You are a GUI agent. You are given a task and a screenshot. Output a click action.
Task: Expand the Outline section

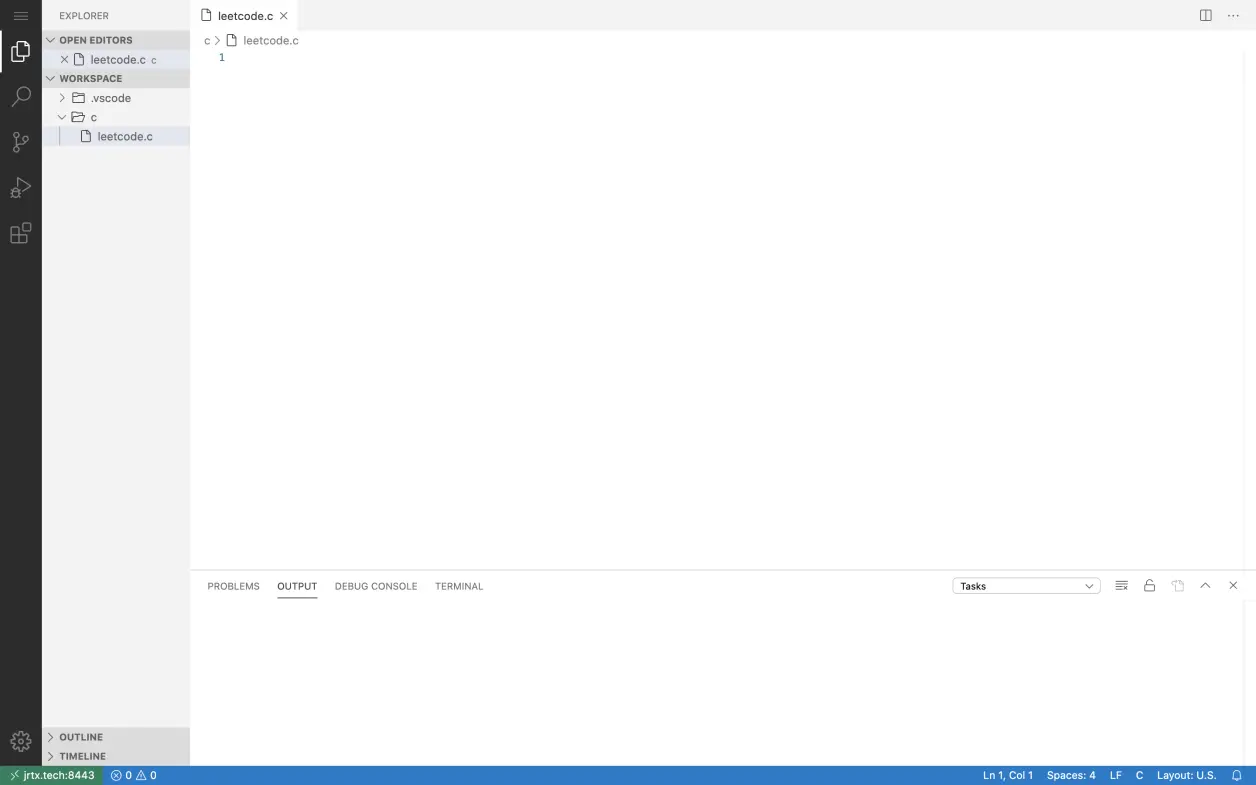[x=81, y=737]
